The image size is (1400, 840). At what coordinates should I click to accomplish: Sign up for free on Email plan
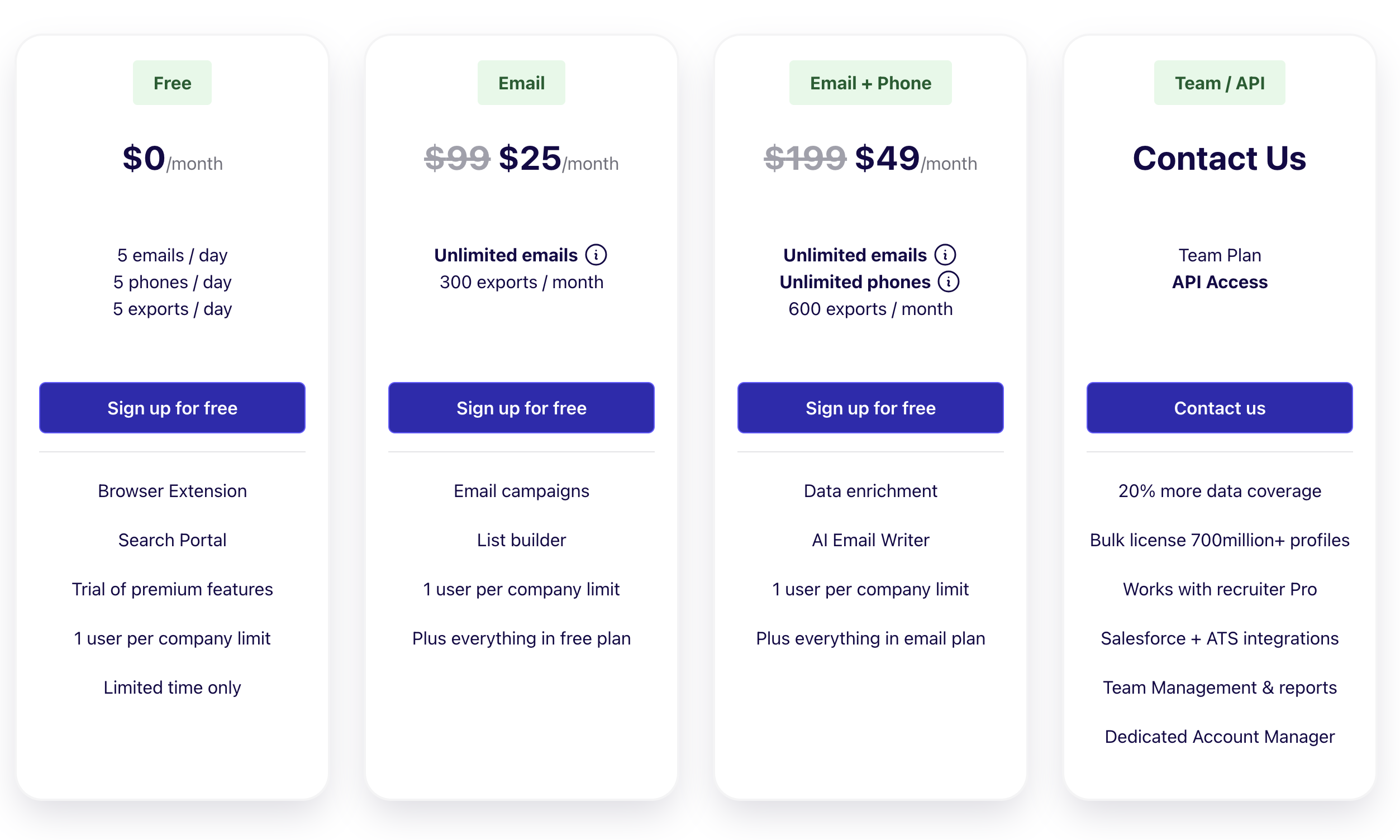pyautogui.click(x=521, y=408)
